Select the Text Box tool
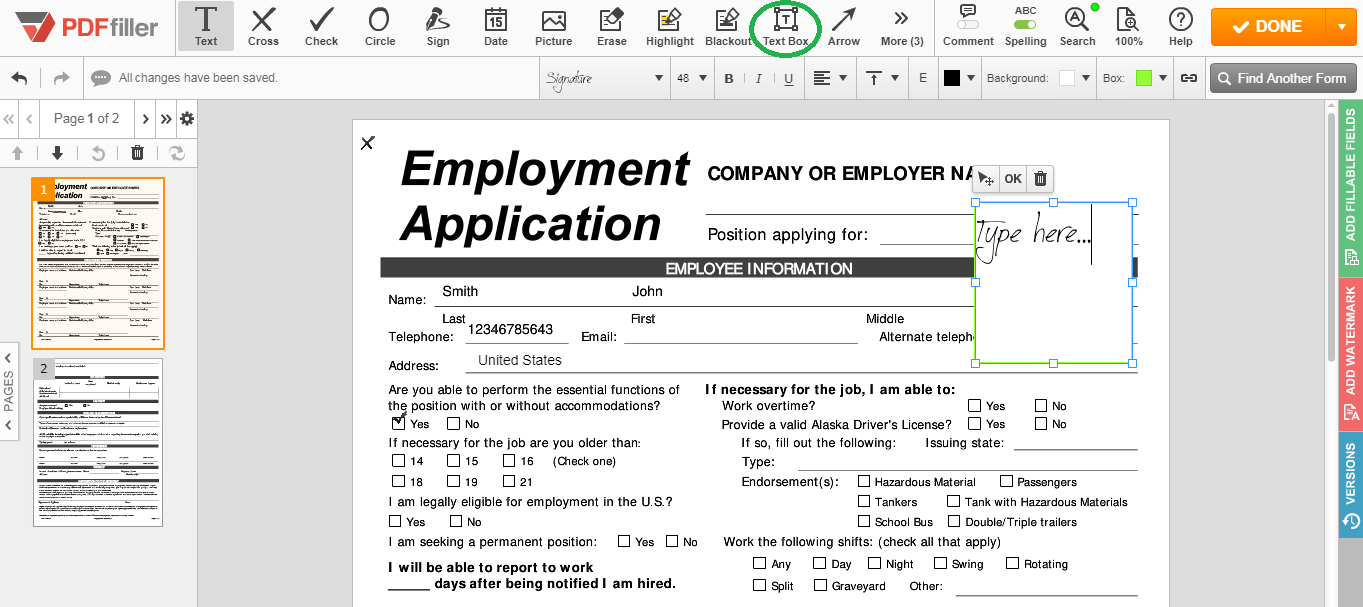 pos(785,27)
